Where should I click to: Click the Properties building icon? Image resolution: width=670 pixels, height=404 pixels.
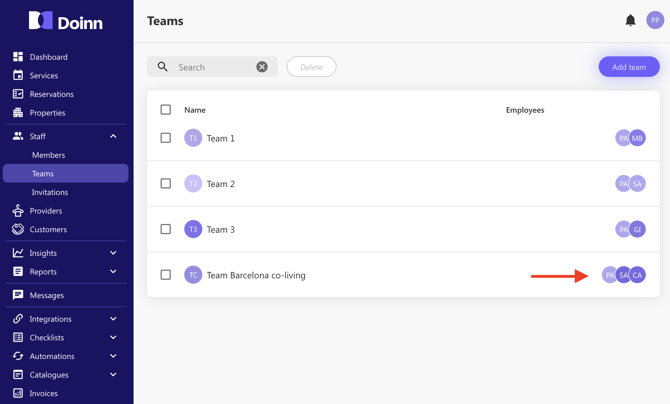(x=18, y=113)
